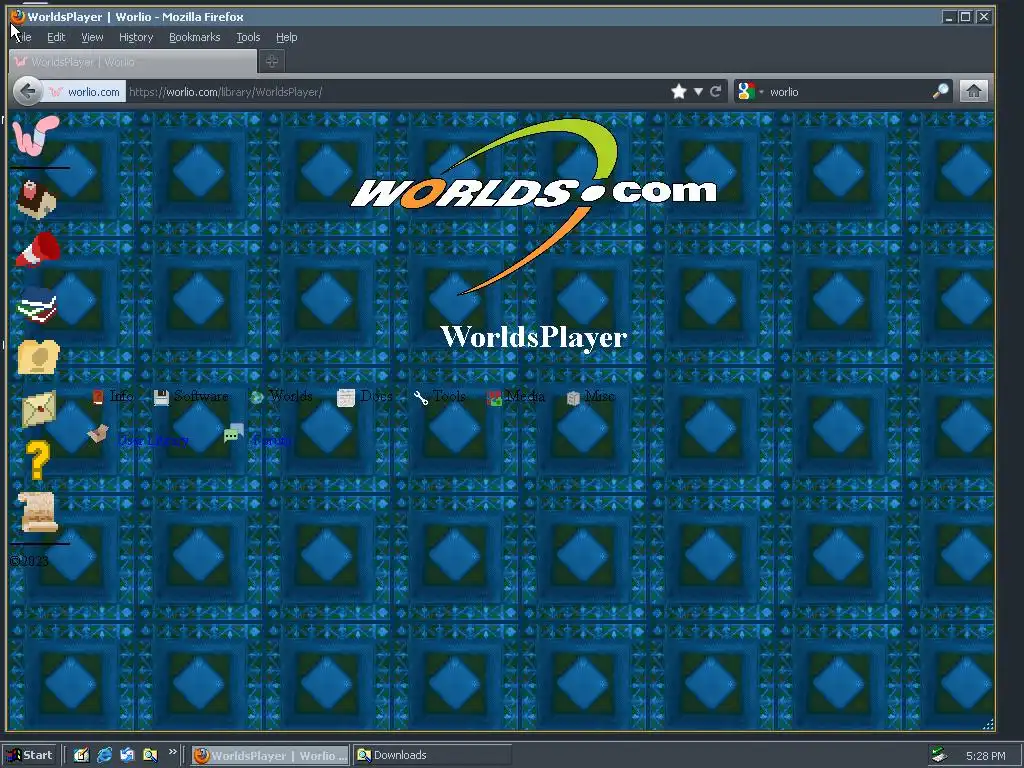The image size is (1024, 768).
Task: Switch to Downloads taskbar window
Action: click(431, 756)
